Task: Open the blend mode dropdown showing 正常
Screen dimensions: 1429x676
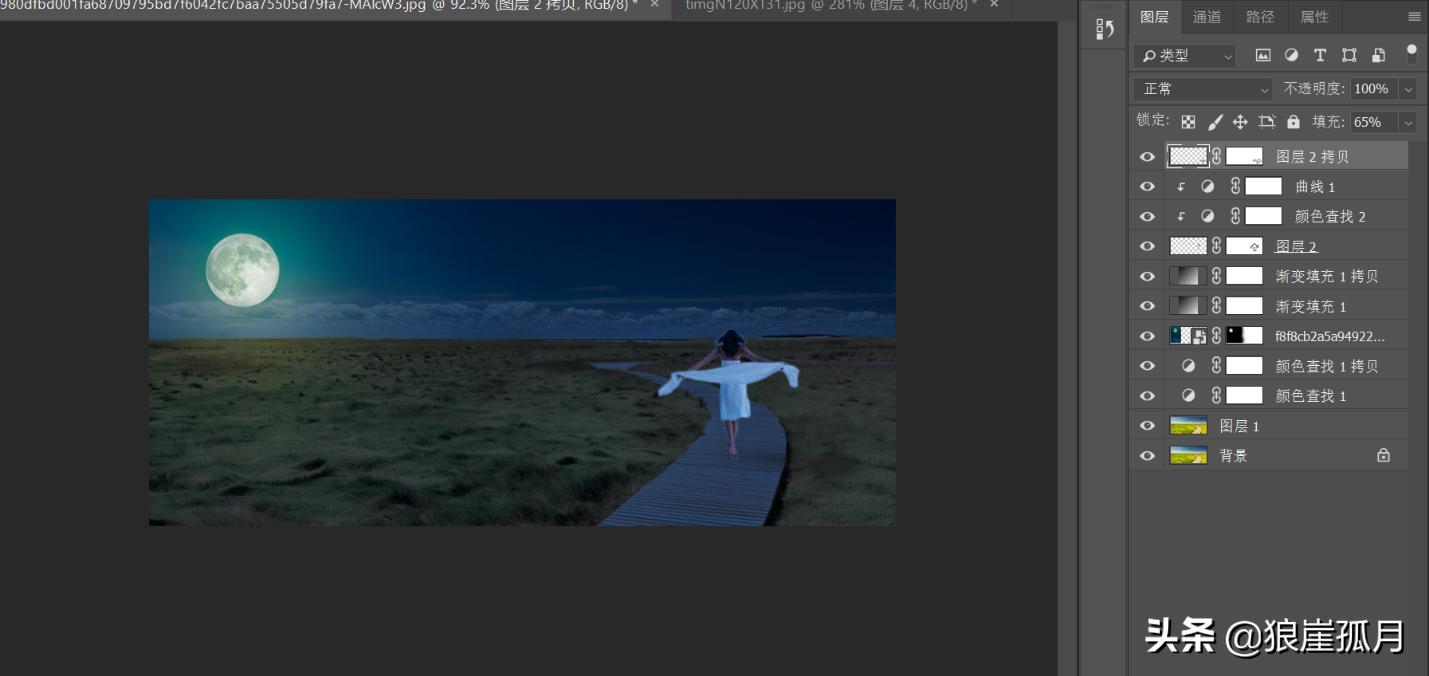Action: pyautogui.click(x=1200, y=89)
